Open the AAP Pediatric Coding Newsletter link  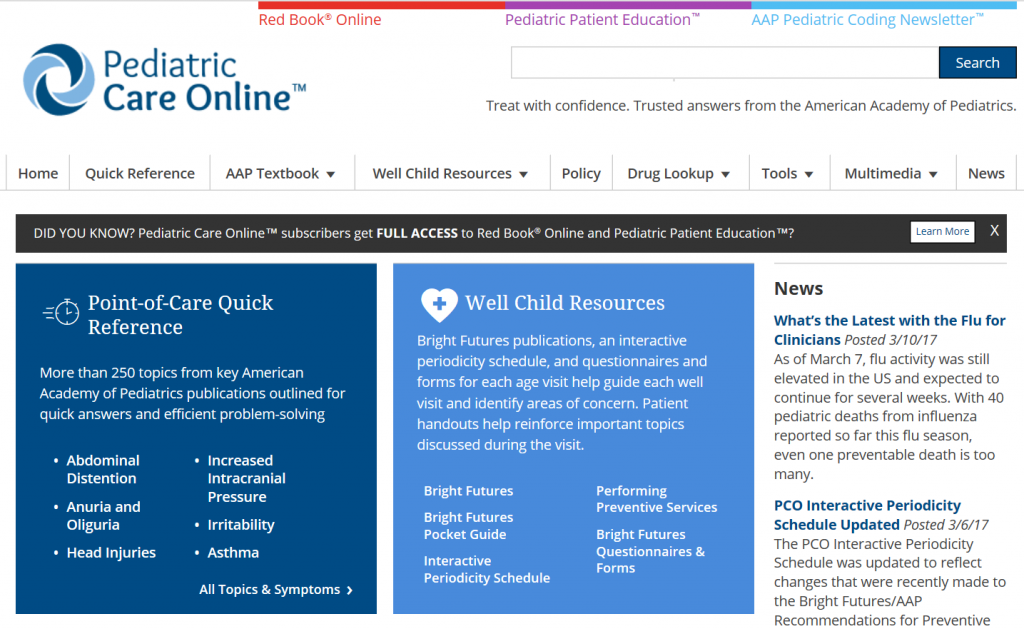tap(867, 20)
